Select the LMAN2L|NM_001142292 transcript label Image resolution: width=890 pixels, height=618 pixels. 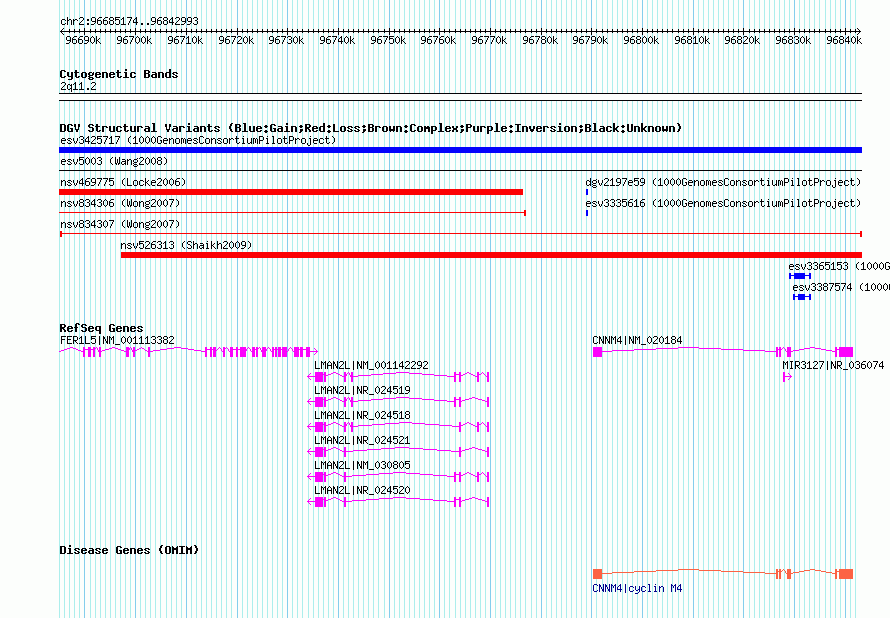371,365
